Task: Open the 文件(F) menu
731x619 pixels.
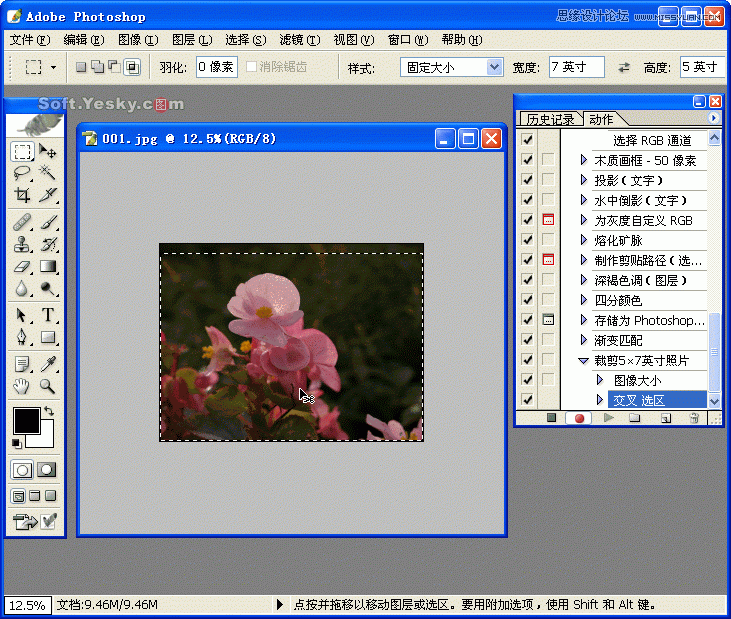Action: click(30, 40)
